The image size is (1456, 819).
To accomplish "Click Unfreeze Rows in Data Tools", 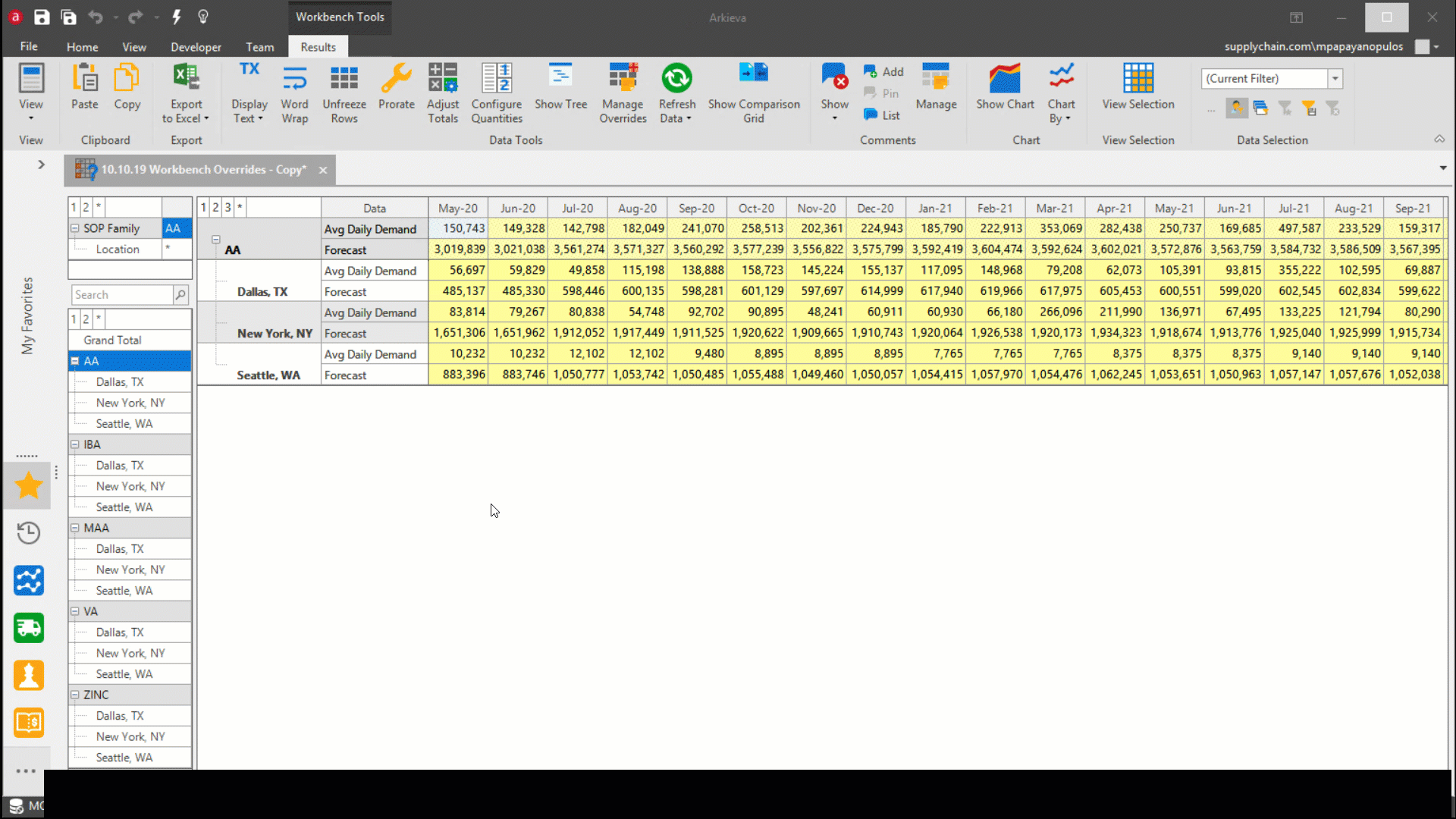I will click(x=344, y=93).
